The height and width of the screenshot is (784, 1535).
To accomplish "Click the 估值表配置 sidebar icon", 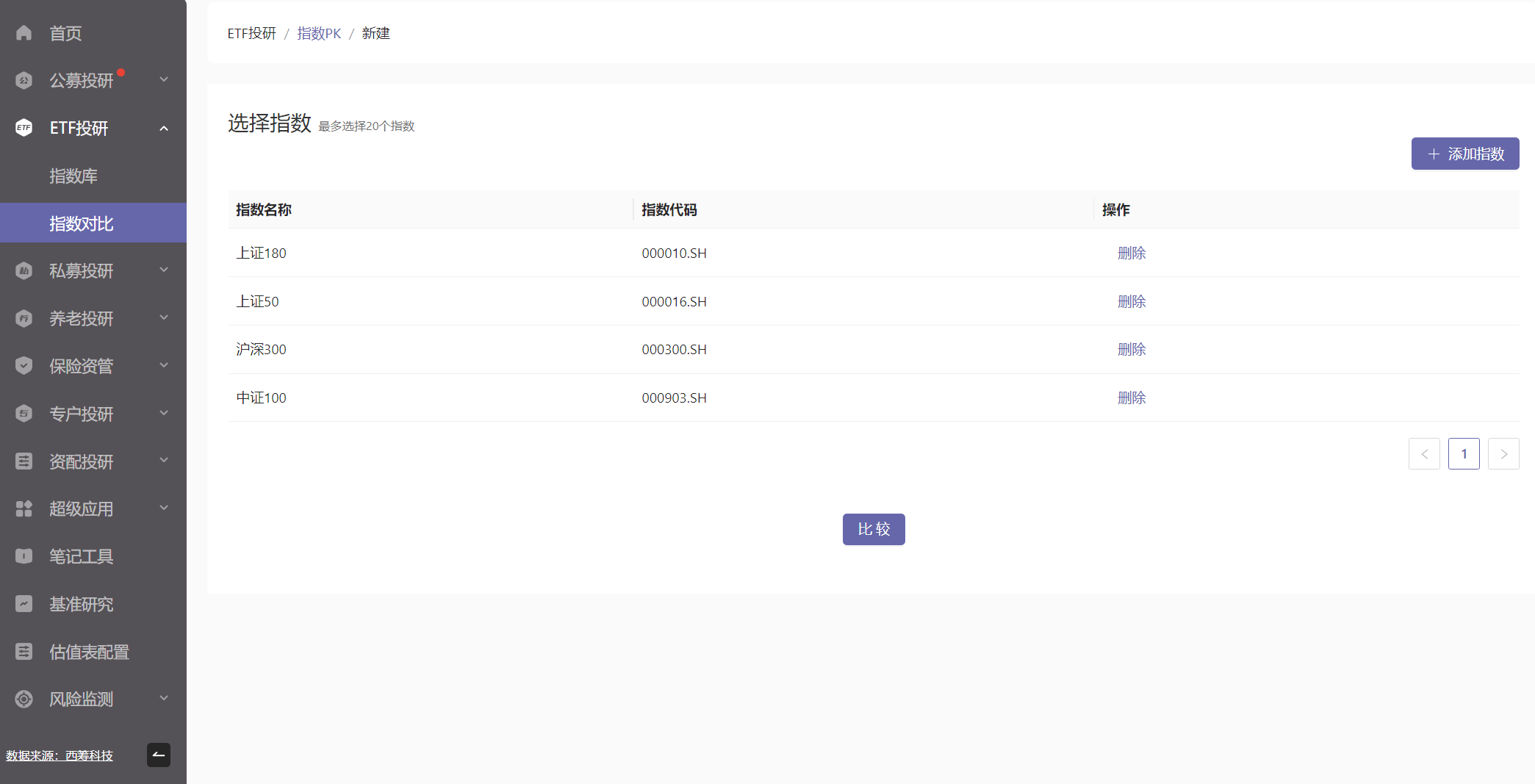I will click(x=24, y=652).
